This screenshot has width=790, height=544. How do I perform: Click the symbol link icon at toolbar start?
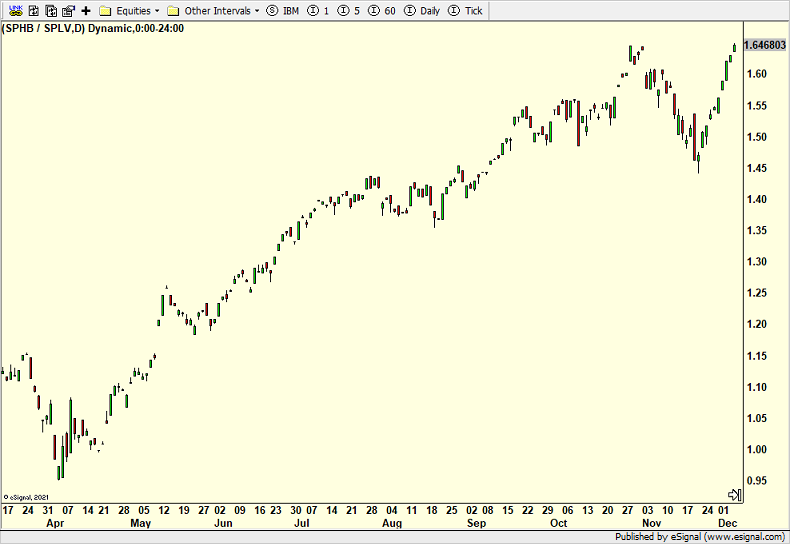[13, 10]
